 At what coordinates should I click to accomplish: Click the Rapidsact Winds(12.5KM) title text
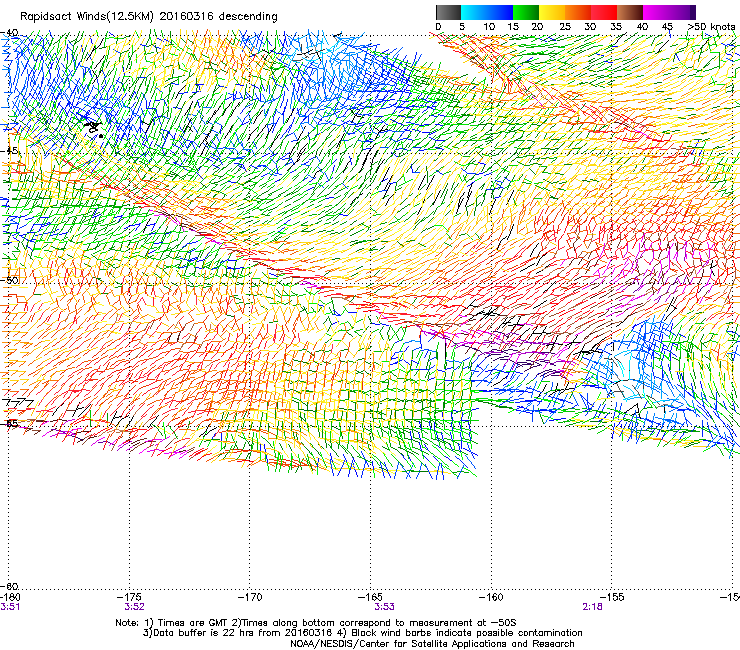tap(149, 17)
